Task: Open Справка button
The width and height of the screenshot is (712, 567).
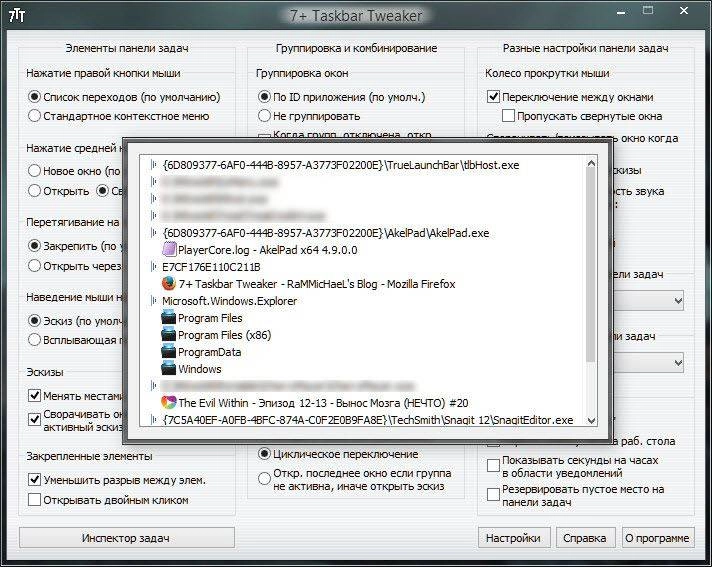Action: pos(585,538)
